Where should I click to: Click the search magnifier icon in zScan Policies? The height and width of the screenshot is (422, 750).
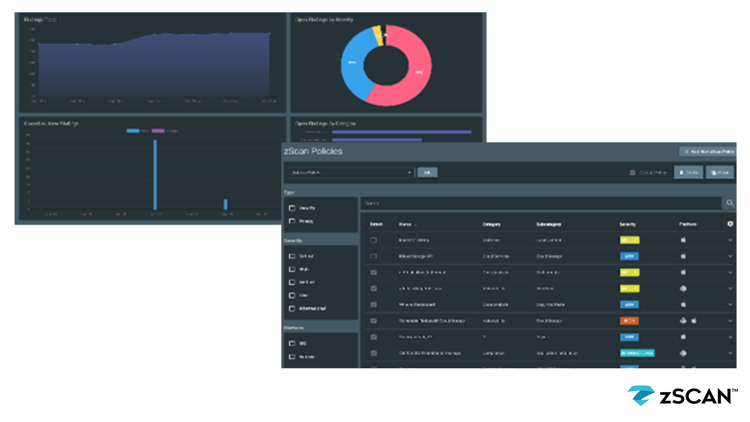tap(730, 203)
